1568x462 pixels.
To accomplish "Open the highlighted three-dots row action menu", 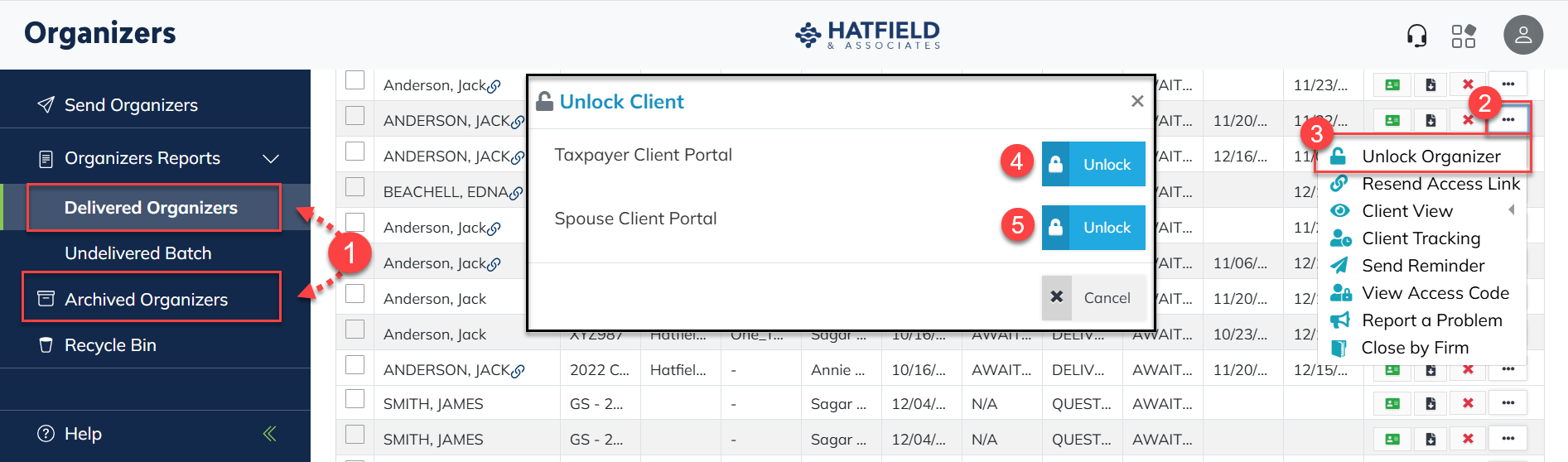I will [x=1508, y=120].
